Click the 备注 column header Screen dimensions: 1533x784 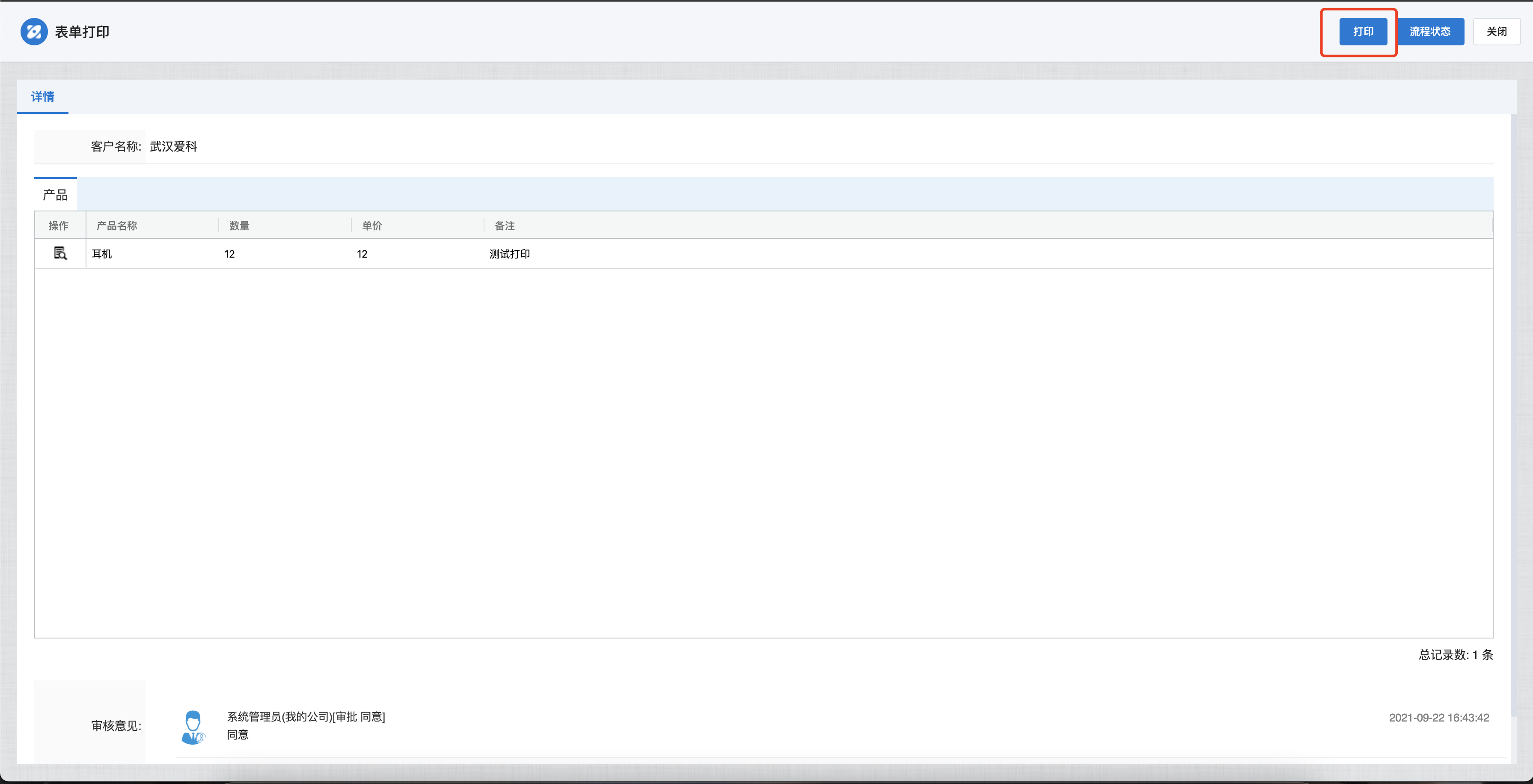pos(505,226)
